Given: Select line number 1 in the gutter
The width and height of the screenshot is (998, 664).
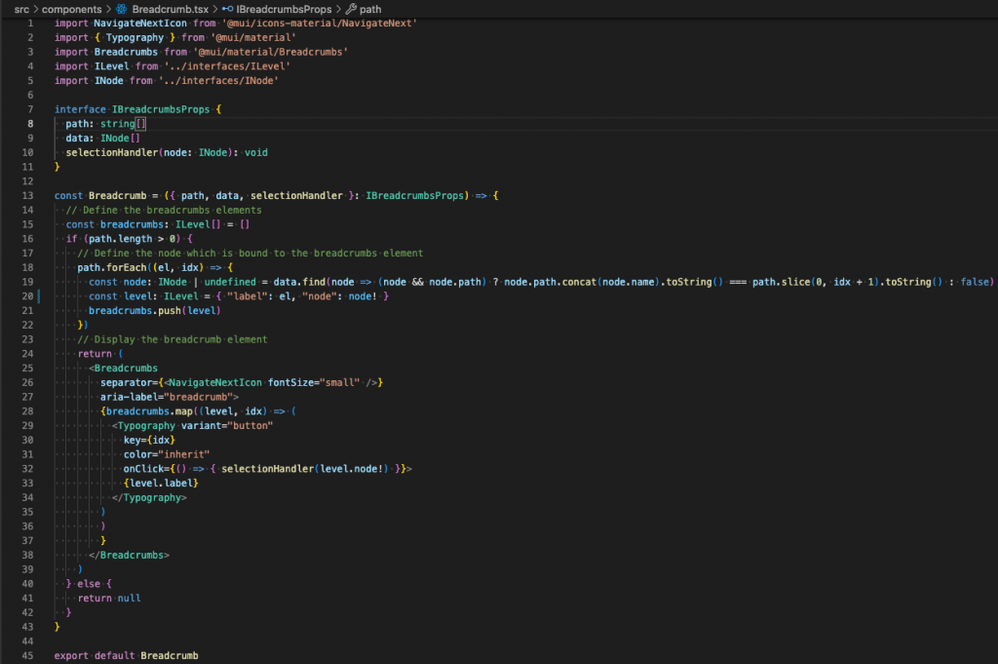Looking at the screenshot, I should point(30,23).
